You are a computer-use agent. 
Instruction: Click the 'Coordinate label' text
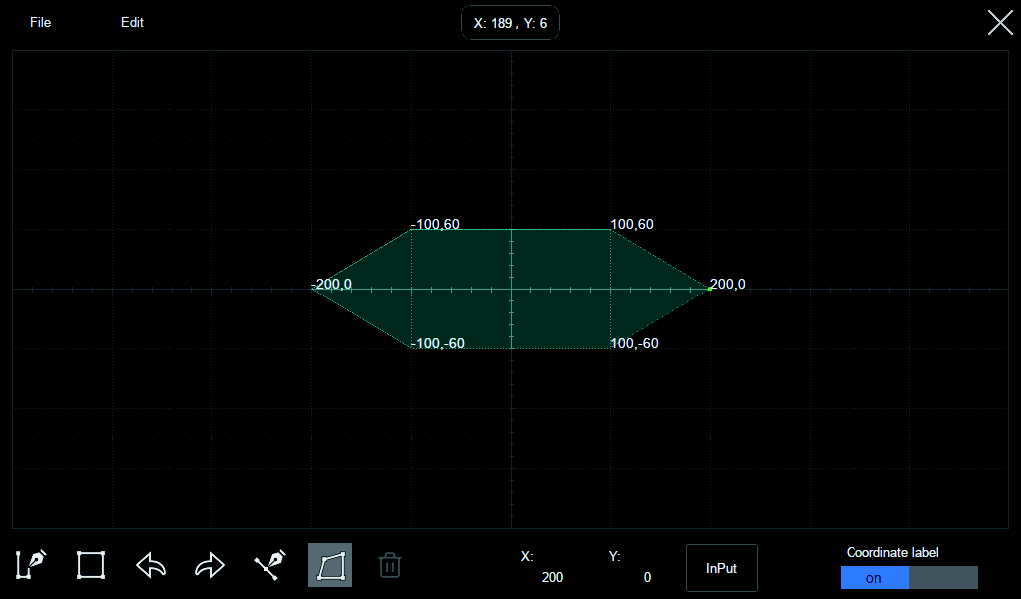pos(892,552)
